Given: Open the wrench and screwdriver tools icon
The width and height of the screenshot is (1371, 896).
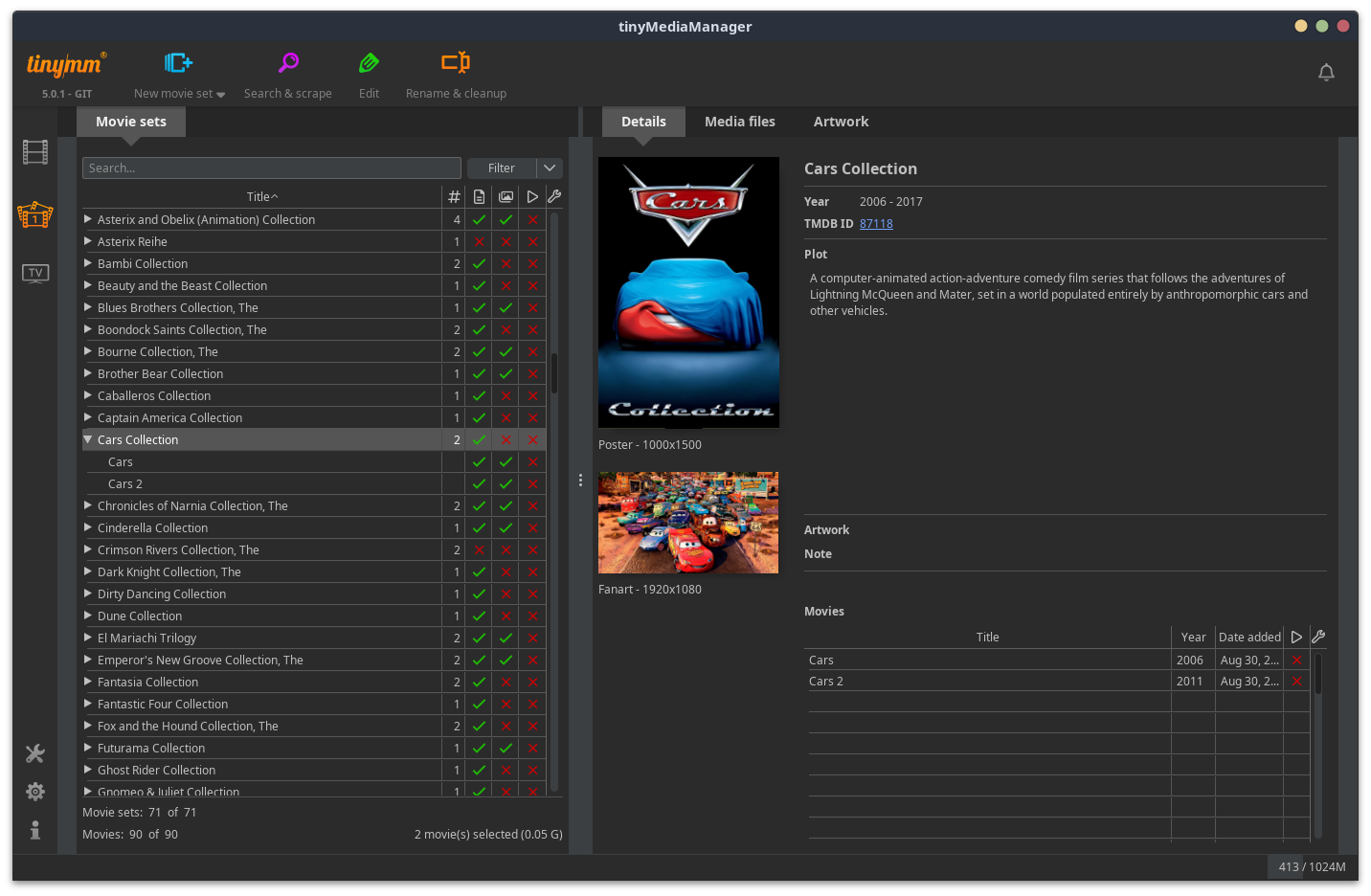Looking at the screenshot, I should (x=35, y=754).
